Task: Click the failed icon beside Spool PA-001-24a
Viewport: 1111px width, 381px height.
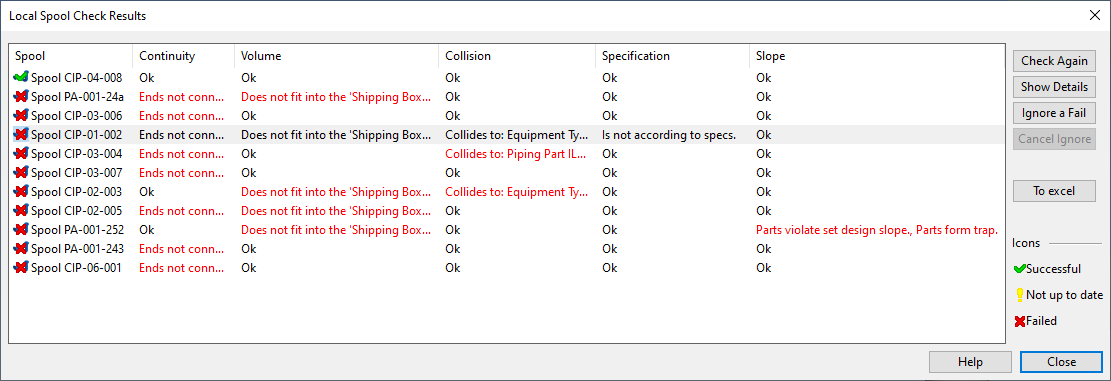Action: [x=21, y=96]
